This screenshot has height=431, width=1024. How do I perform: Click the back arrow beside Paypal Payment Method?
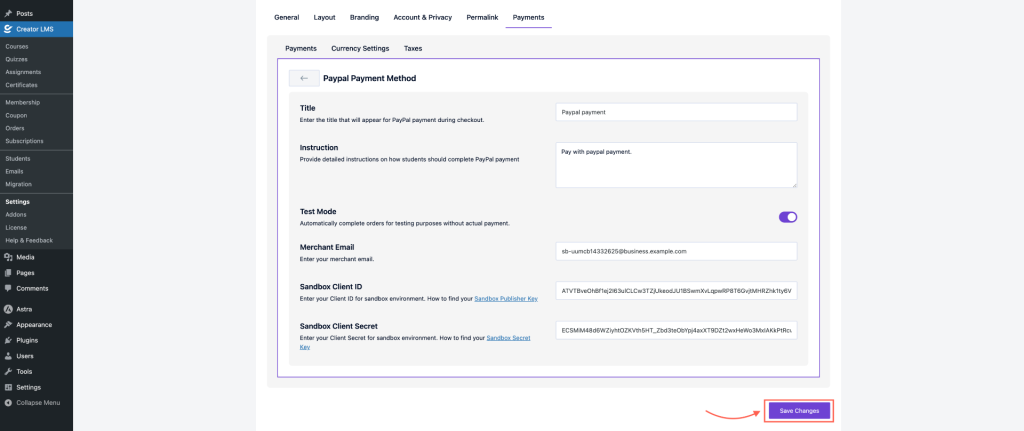pos(304,78)
